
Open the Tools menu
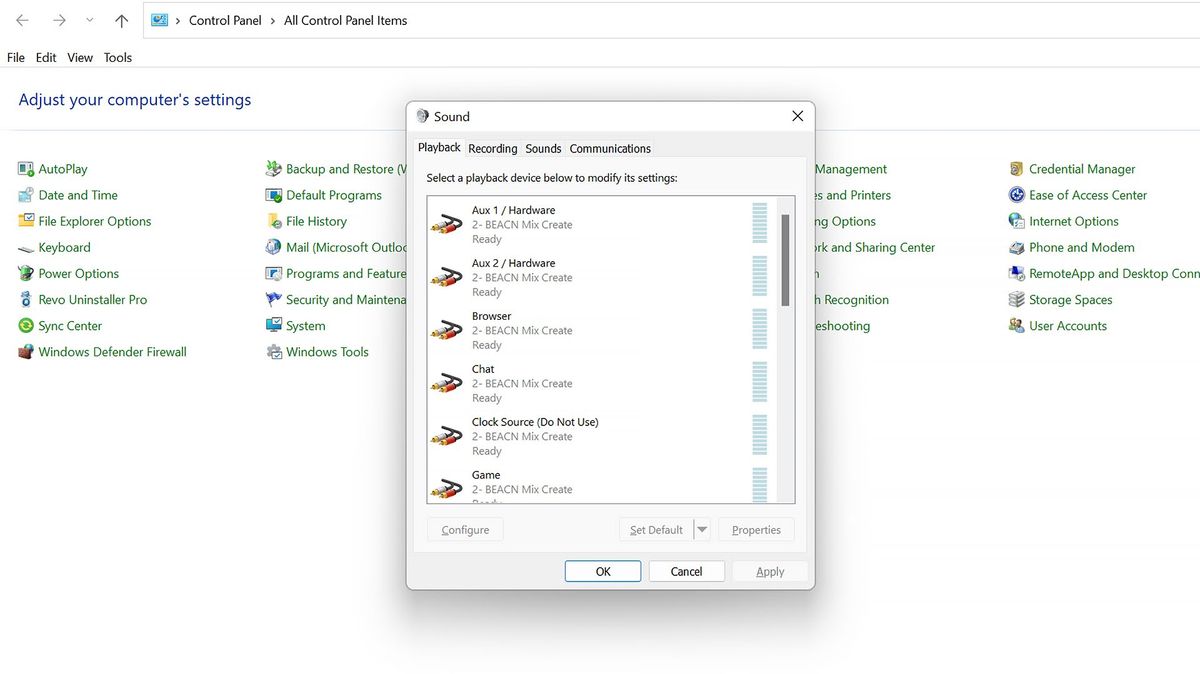[118, 57]
